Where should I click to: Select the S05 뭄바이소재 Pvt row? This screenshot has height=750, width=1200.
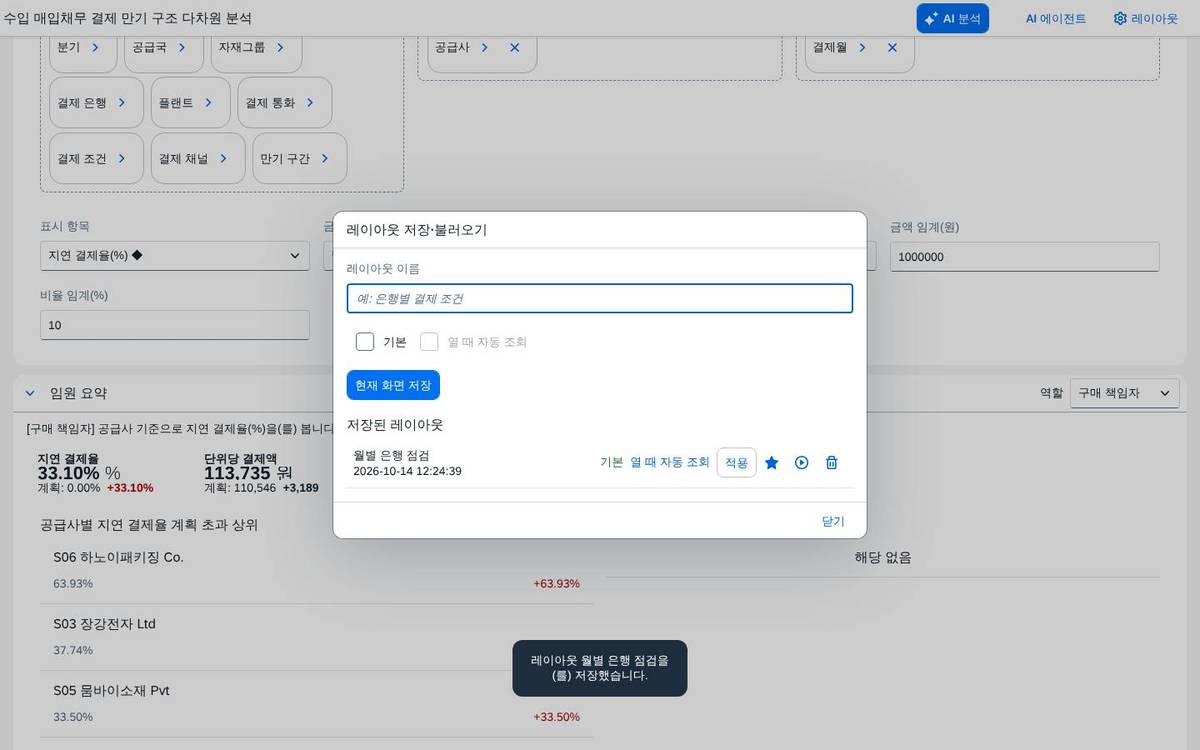(x=316, y=704)
